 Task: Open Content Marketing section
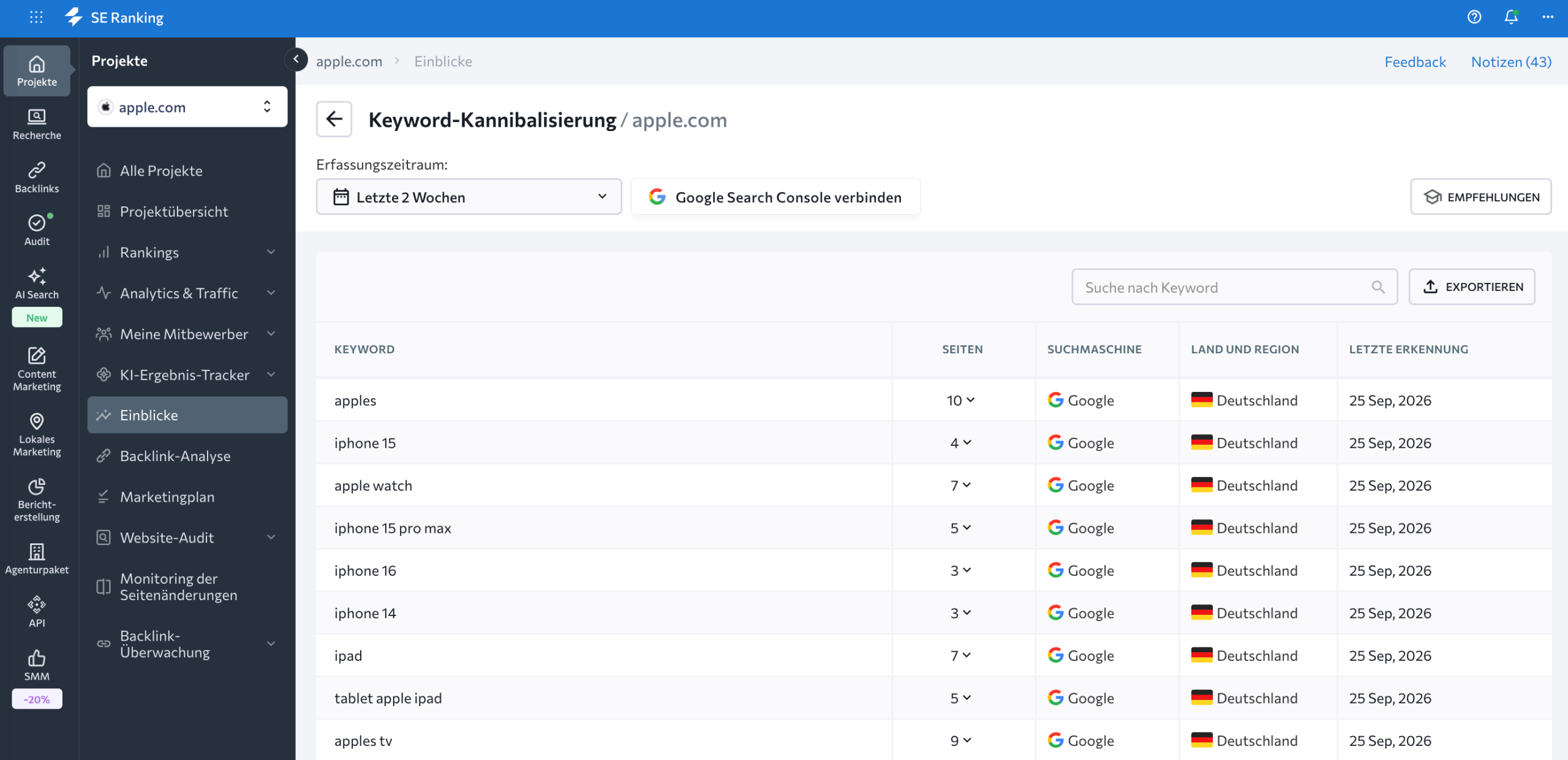[x=37, y=369]
